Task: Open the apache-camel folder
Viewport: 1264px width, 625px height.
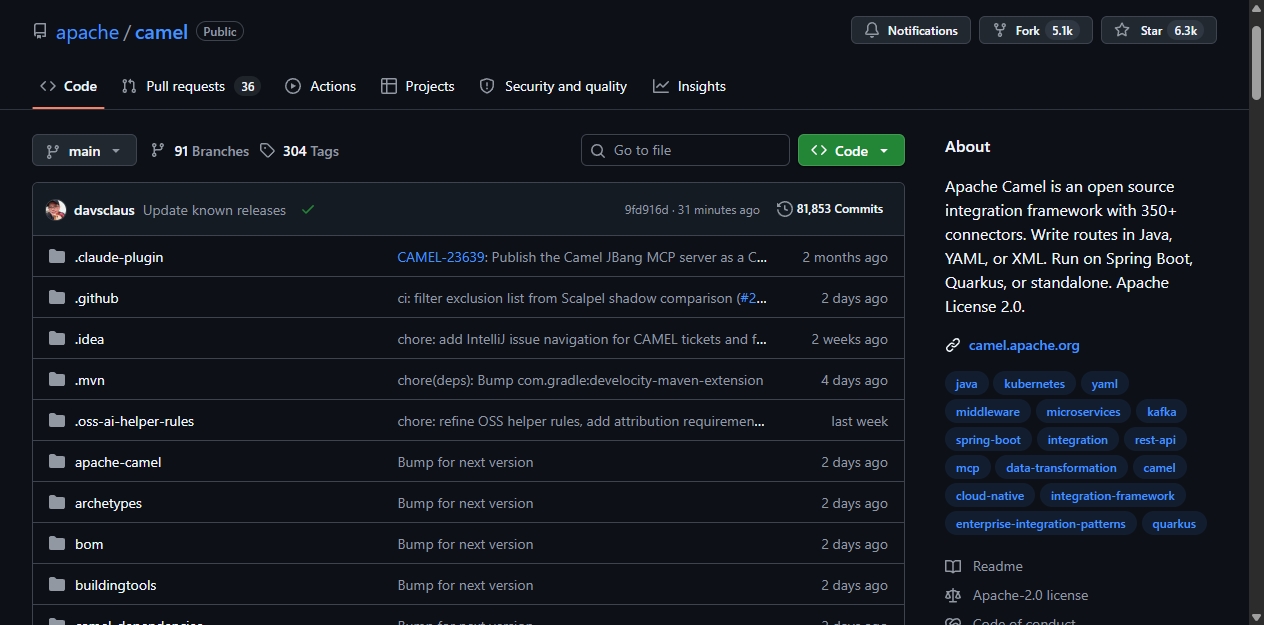Action: 118,462
